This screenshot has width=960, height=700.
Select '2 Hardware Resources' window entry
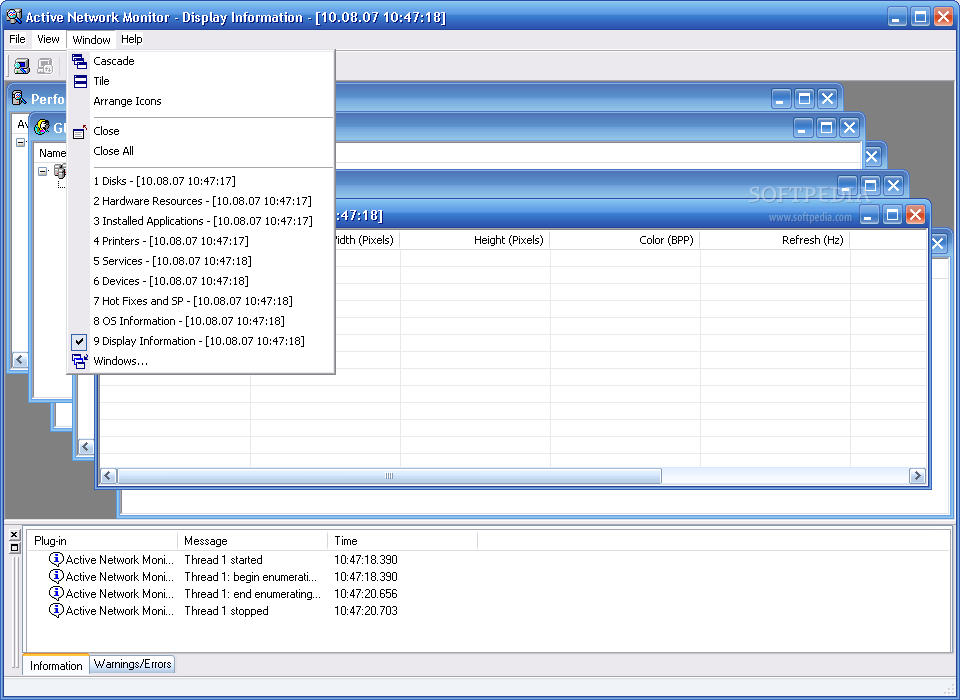(x=200, y=201)
